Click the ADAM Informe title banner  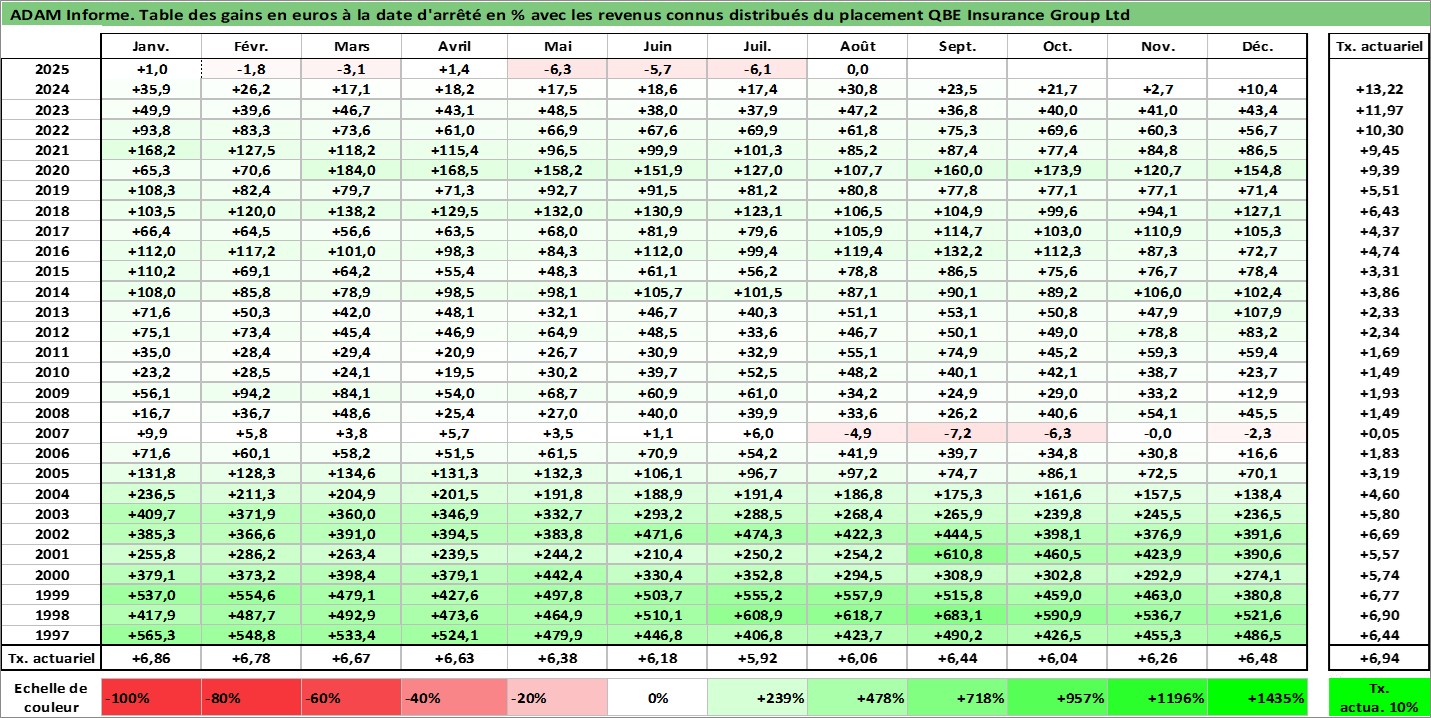click(x=715, y=16)
